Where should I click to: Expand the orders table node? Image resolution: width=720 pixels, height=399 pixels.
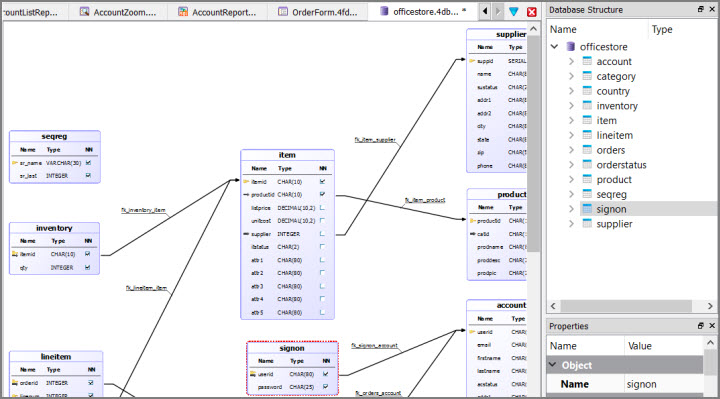[571, 149]
